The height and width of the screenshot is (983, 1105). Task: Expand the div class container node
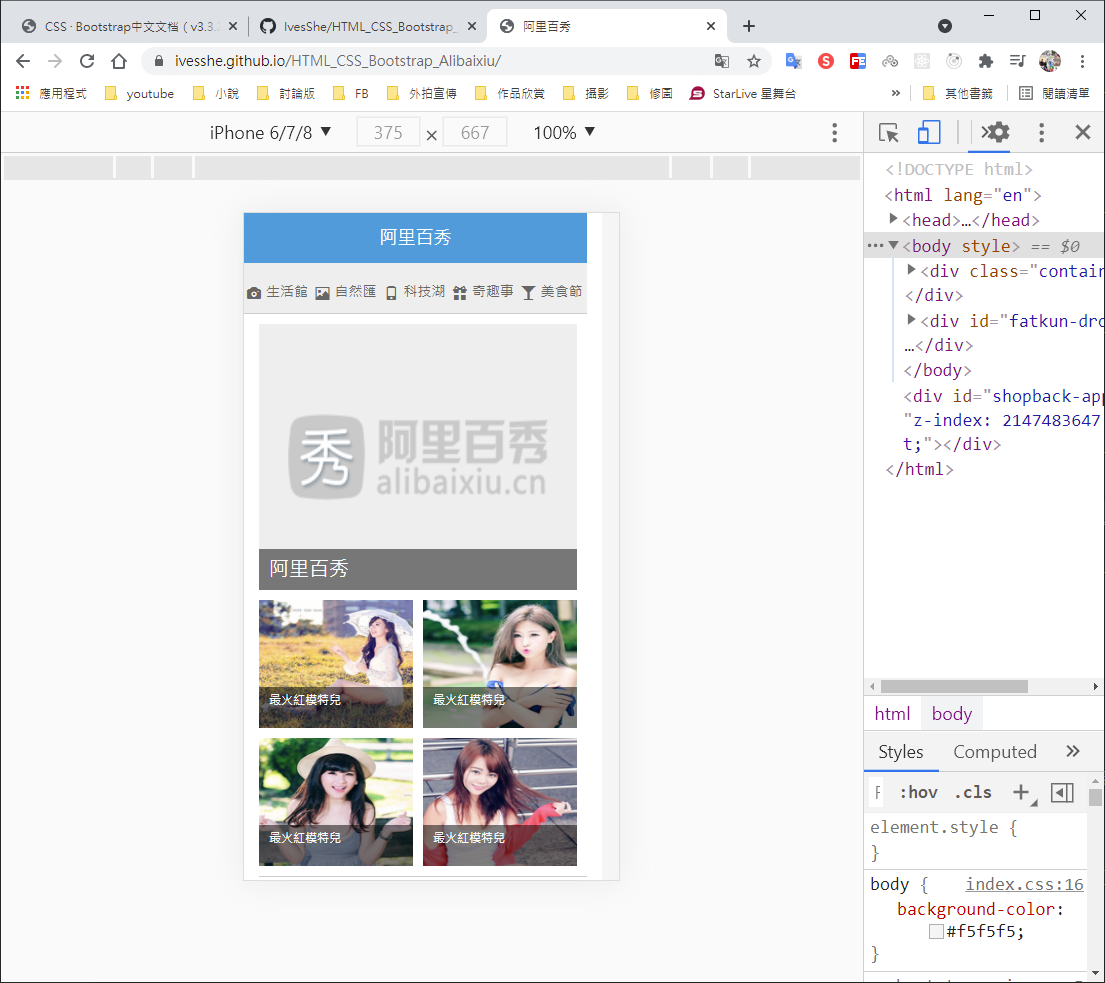911,270
